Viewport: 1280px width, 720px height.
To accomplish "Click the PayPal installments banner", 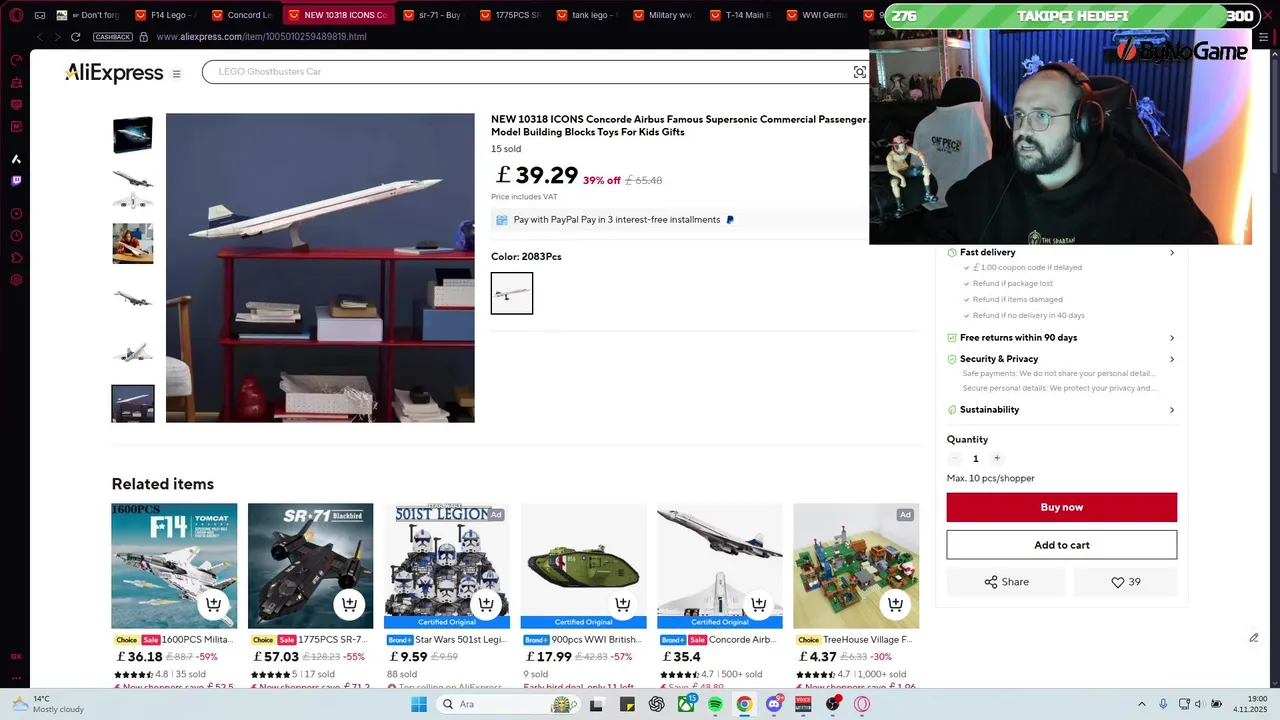I will pyautogui.click(x=680, y=220).
